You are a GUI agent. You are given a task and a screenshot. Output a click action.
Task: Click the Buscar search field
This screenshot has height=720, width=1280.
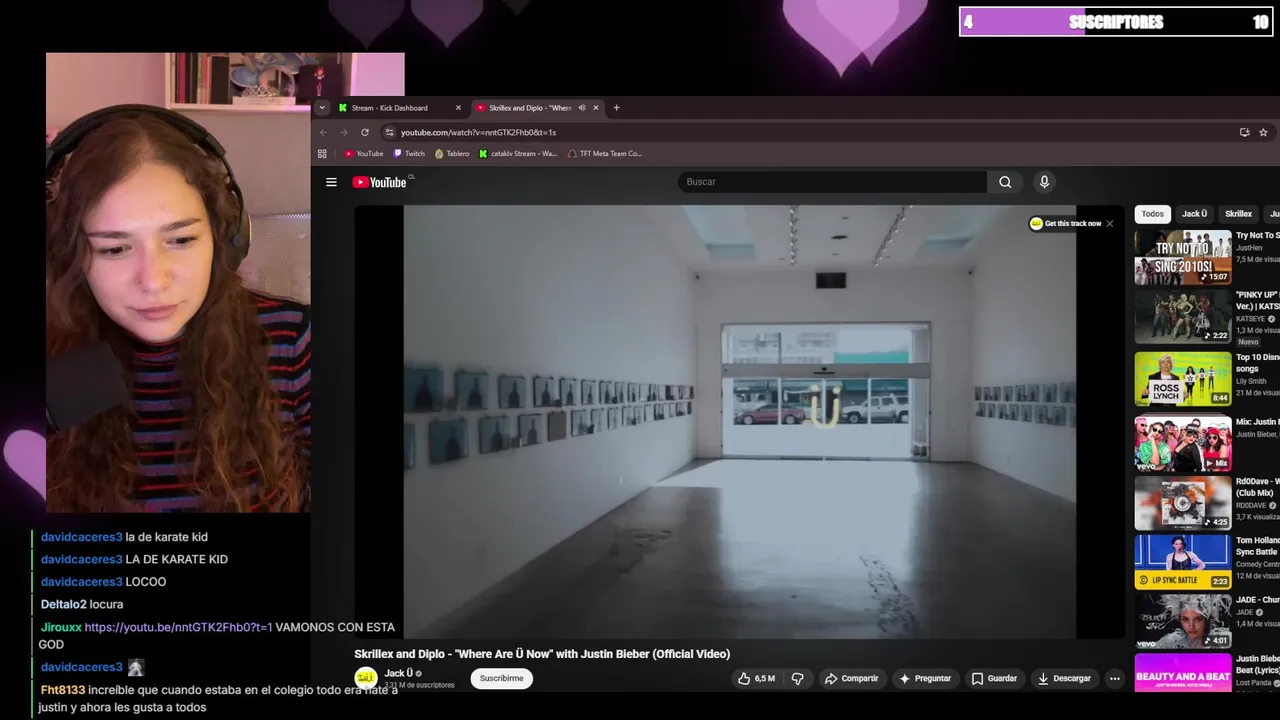click(832, 182)
